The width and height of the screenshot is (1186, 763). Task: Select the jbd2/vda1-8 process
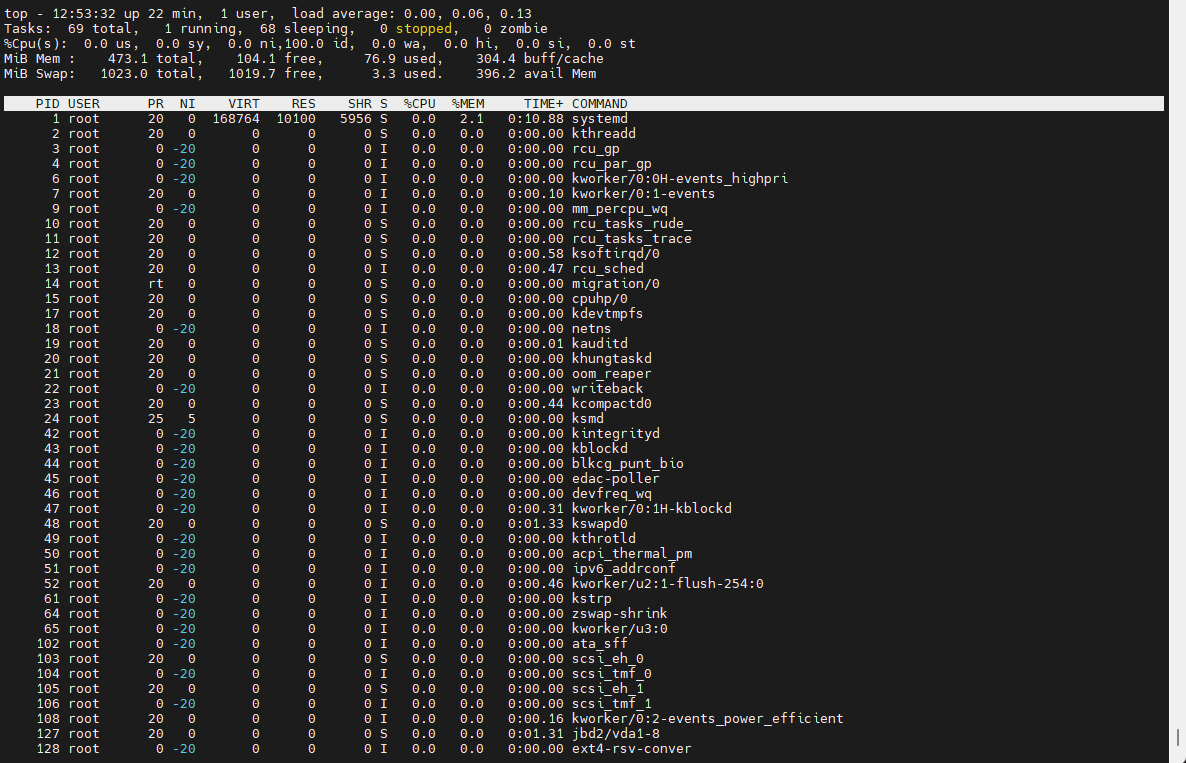pyautogui.click(x=616, y=734)
